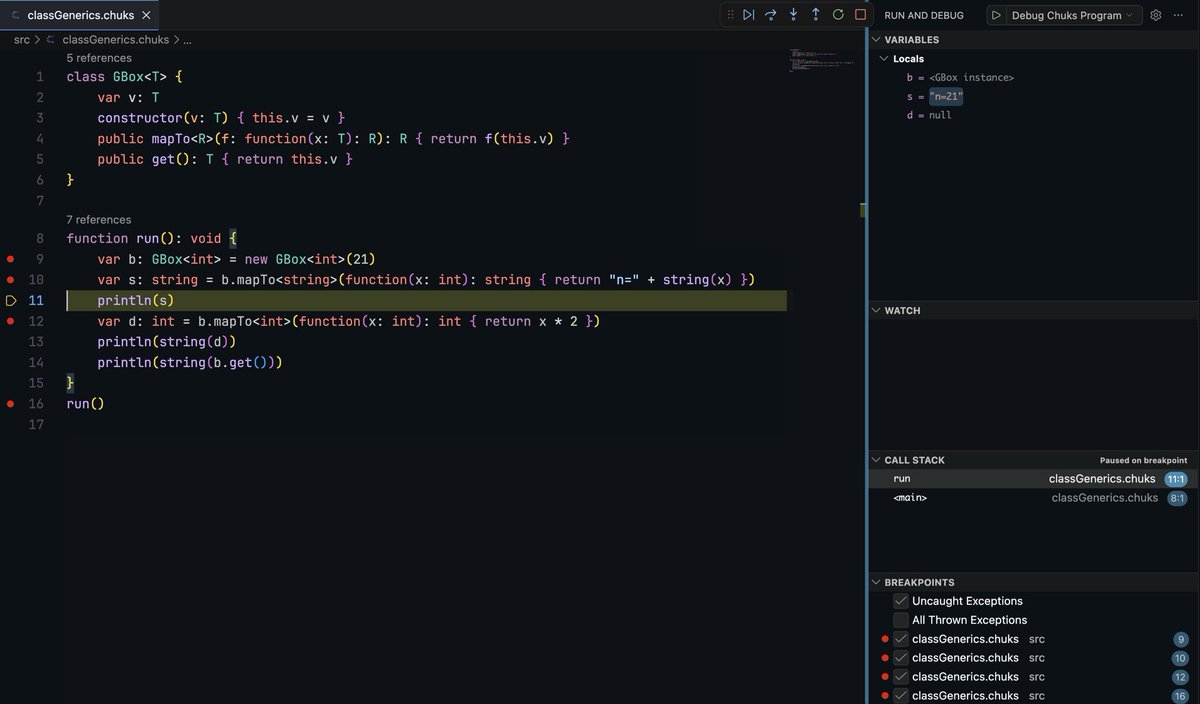
Task: Enable All Thrown Exceptions checkbox
Action: (901, 620)
